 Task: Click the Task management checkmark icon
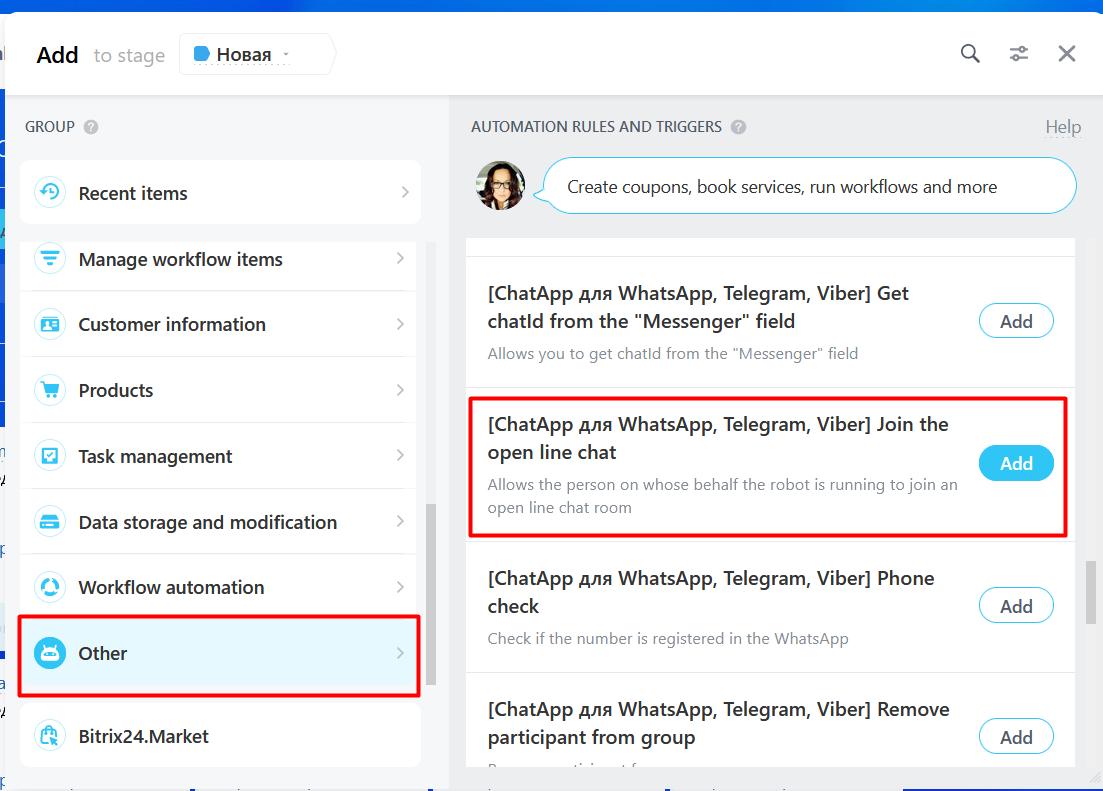[50, 456]
